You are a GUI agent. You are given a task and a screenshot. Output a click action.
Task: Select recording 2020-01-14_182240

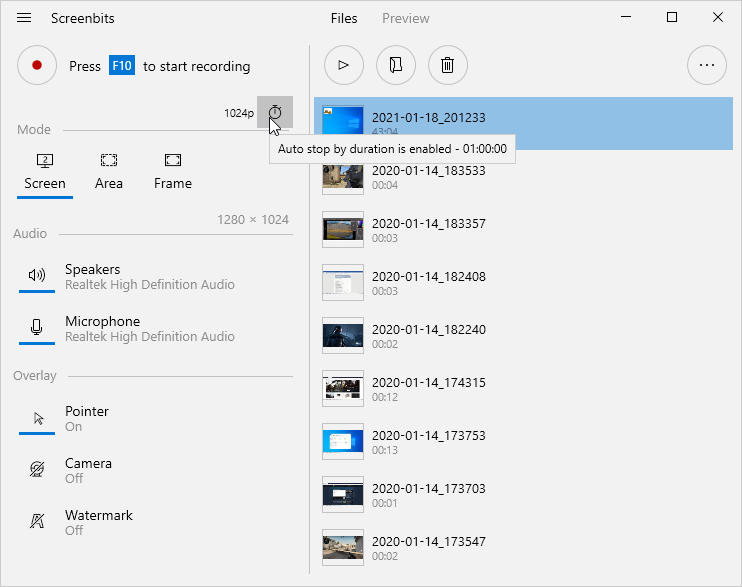(x=523, y=336)
